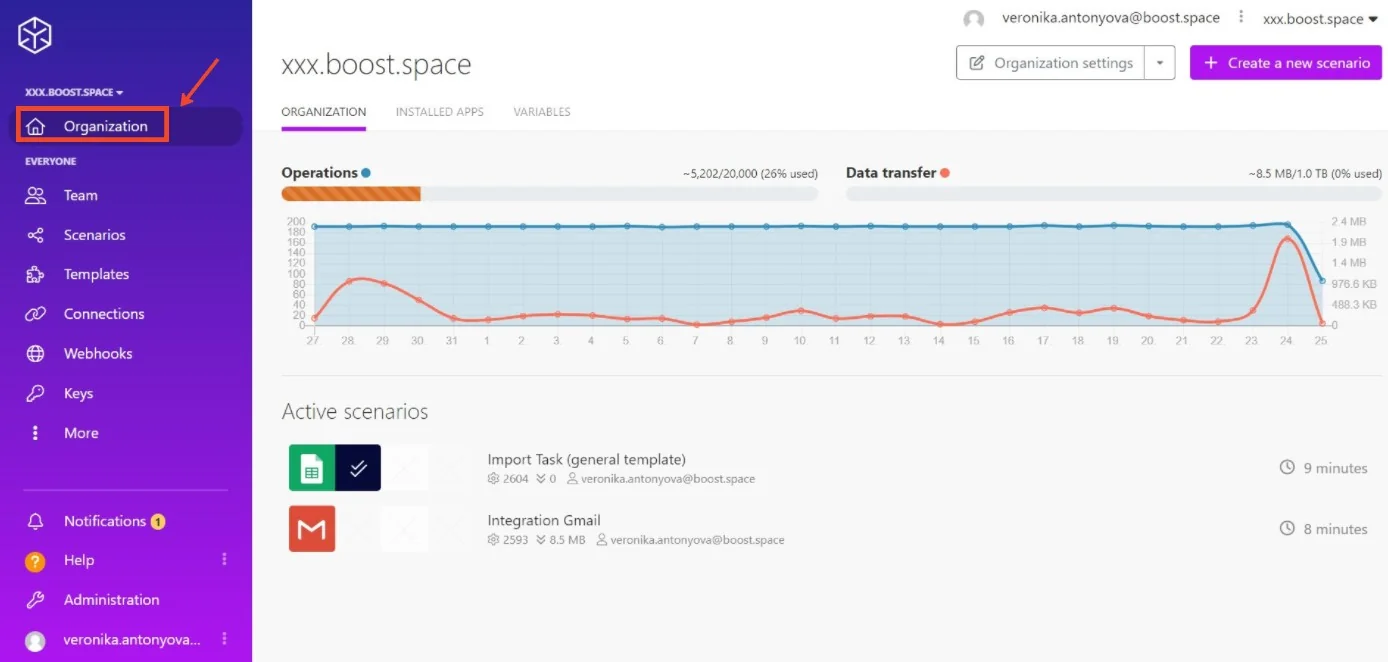1388x662 pixels.
Task: Open the Team people icon
Action: (x=36, y=196)
